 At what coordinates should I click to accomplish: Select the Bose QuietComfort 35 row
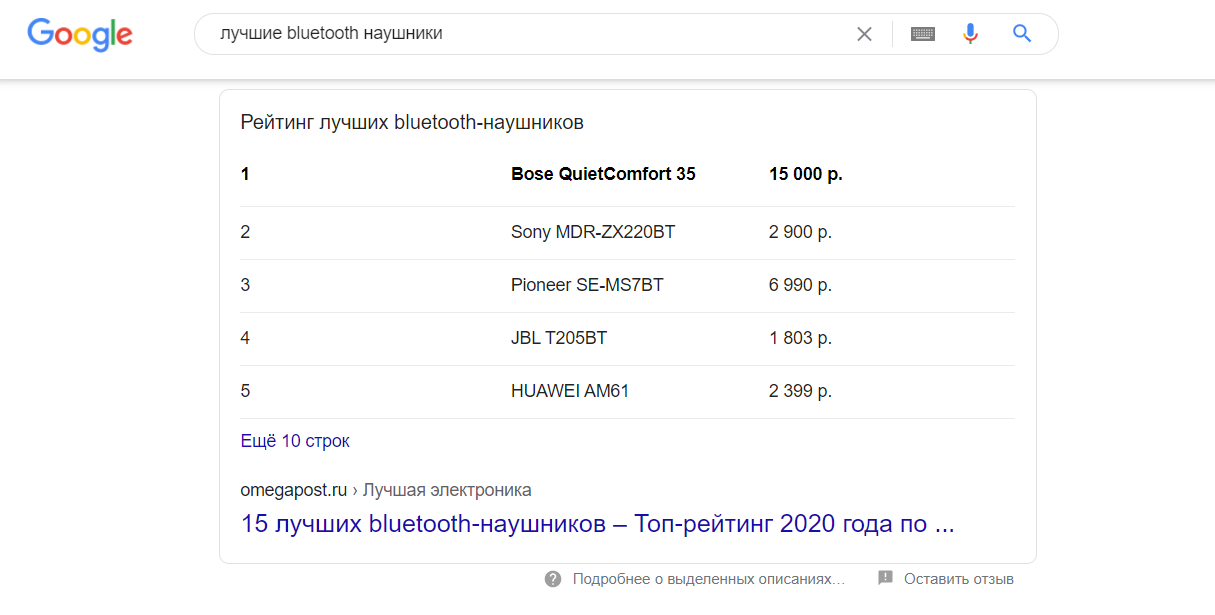[603, 175]
